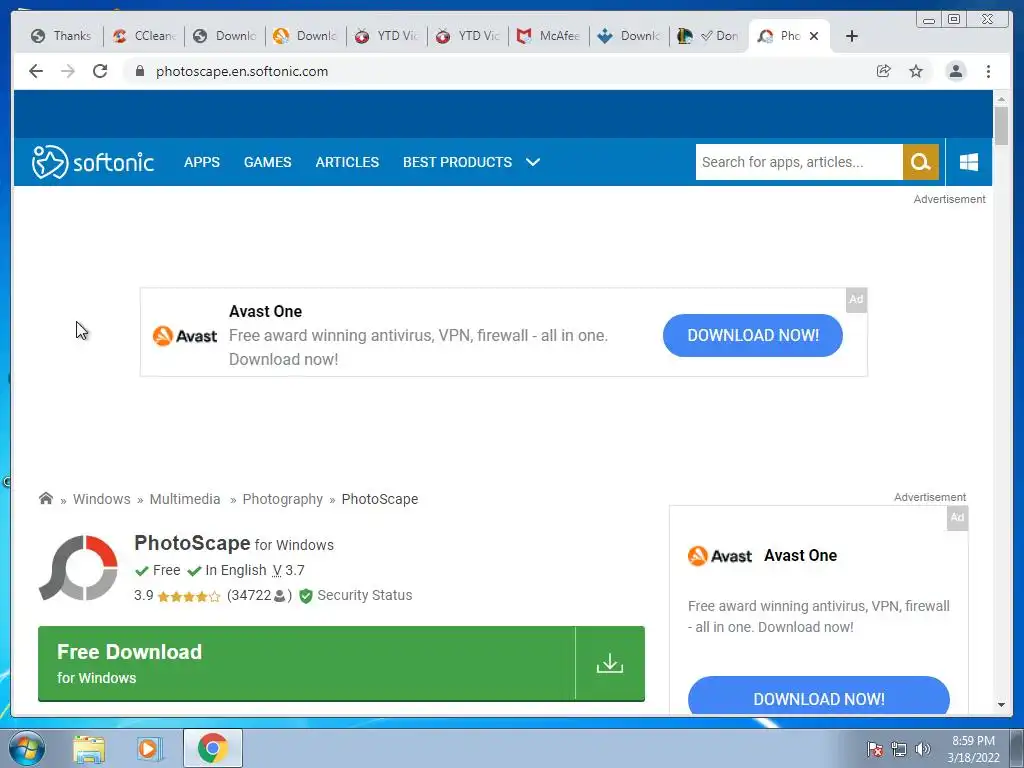This screenshot has height=768, width=1024.
Task: Open a new browser tab
Action: (x=852, y=36)
